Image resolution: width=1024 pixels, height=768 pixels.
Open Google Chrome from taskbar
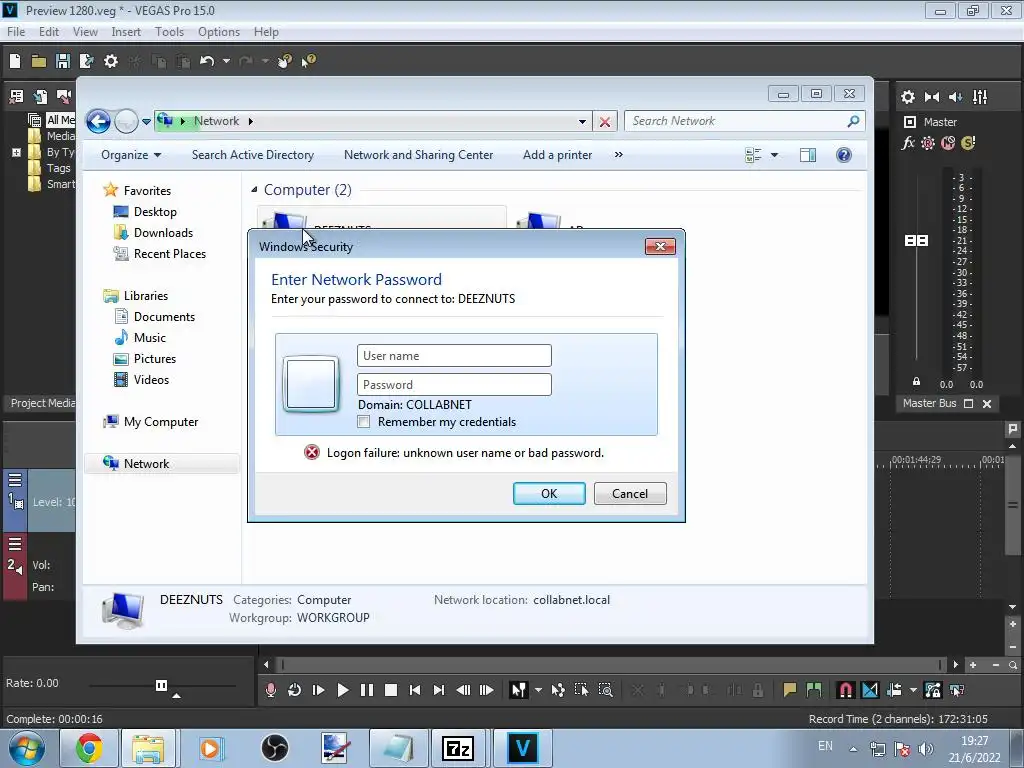[x=89, y=748]
